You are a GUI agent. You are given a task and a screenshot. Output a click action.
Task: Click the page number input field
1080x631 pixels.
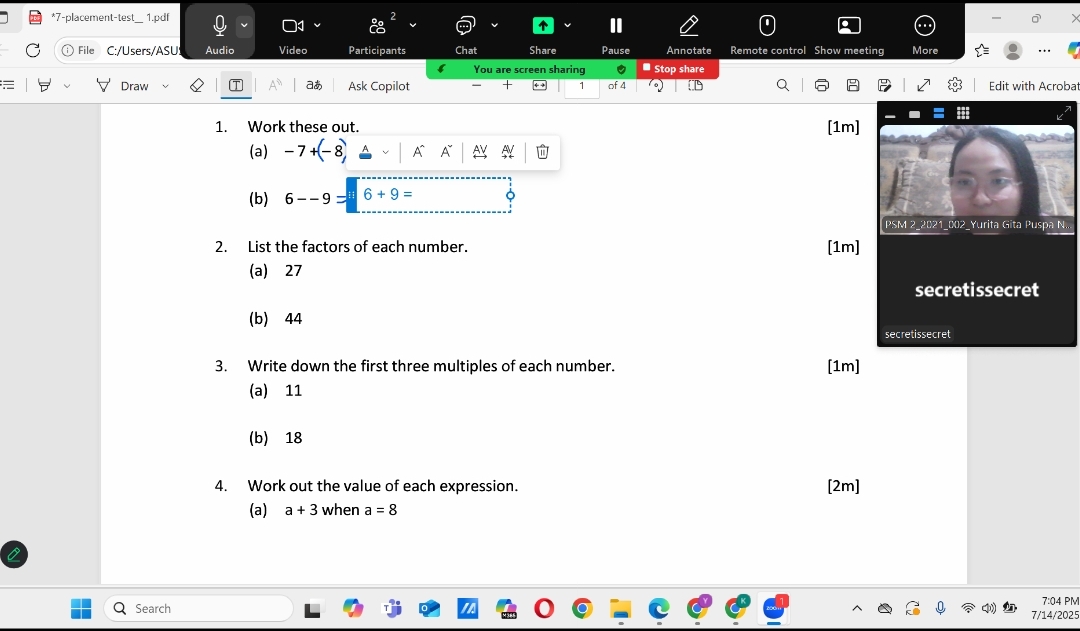[581, 86]
